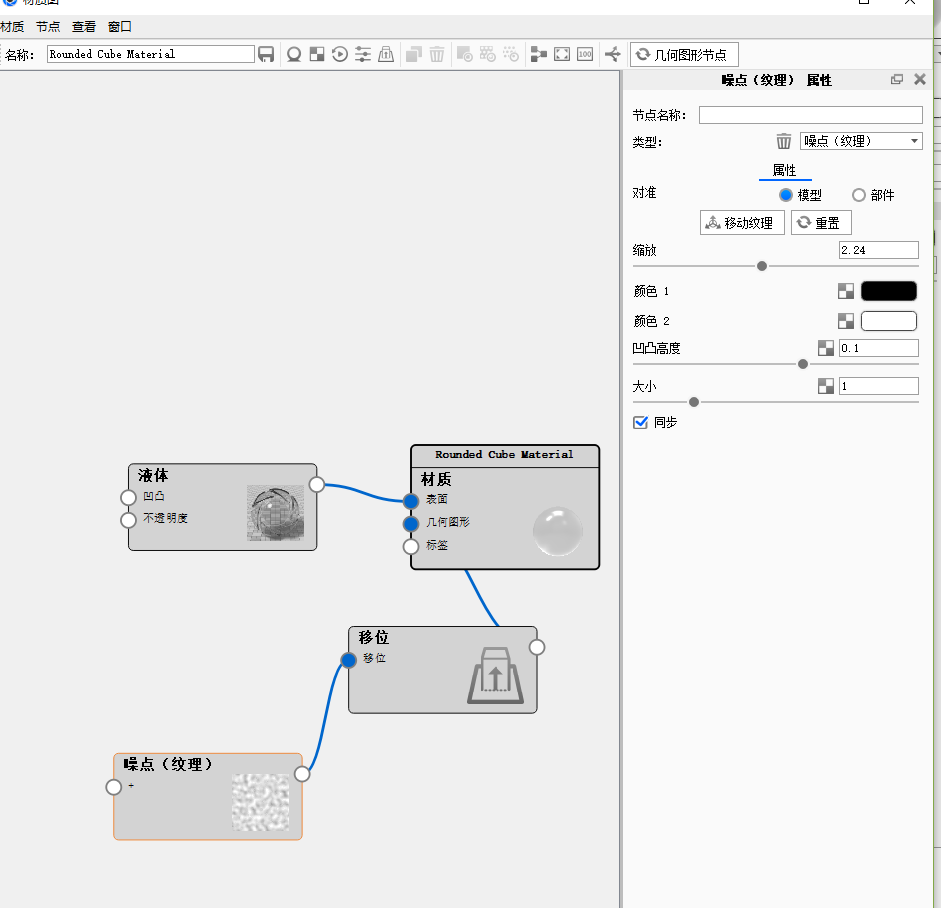The image size is (941, 908).
Task: Open the geometry nodes displacement icon in toolbar
Action: [386, 55]
